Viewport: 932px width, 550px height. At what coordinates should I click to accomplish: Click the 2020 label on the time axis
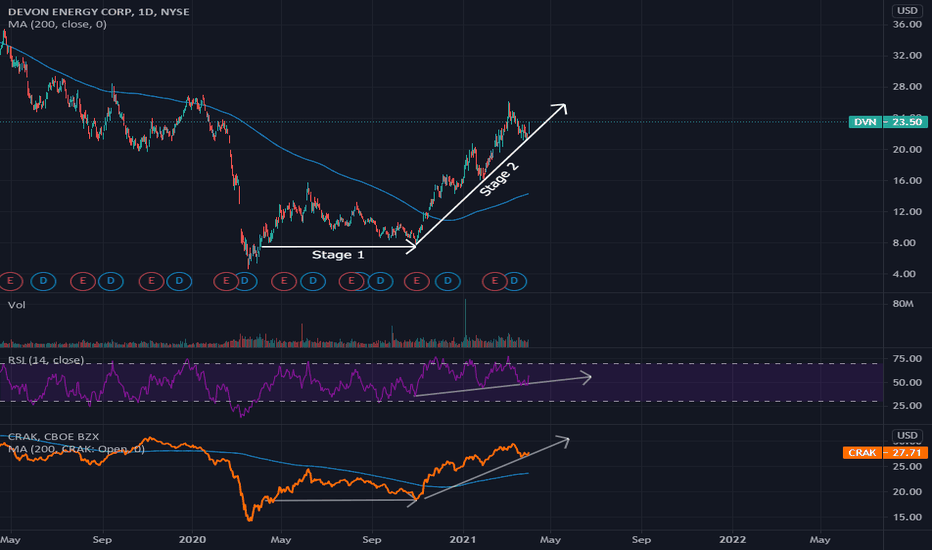(x=192, y=540)
